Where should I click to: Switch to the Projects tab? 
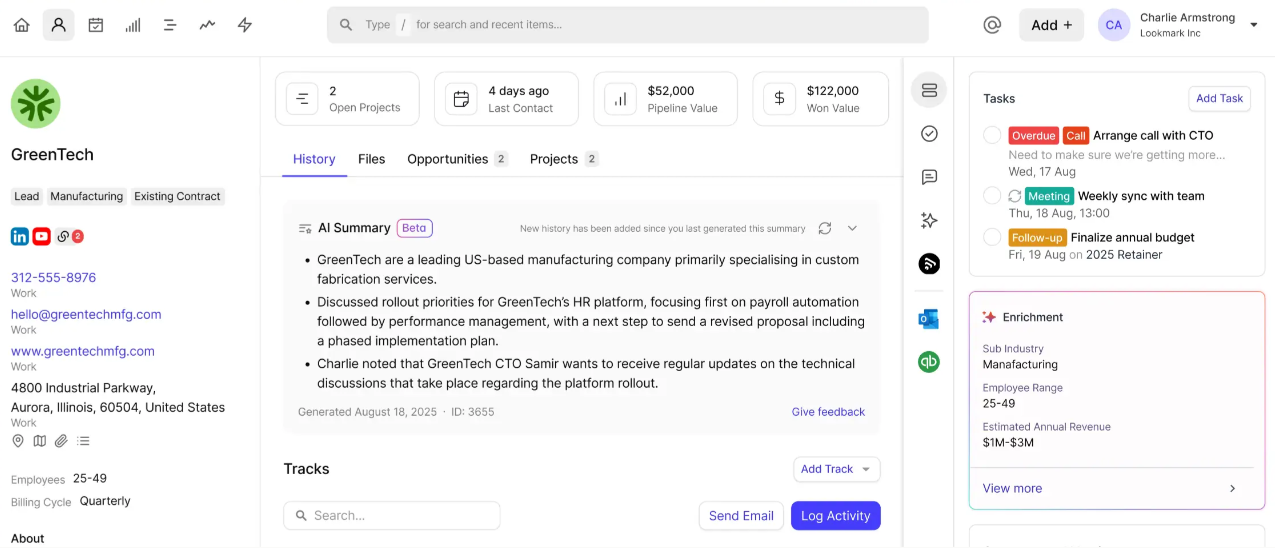pyautogui.click(x=564, y=159)
